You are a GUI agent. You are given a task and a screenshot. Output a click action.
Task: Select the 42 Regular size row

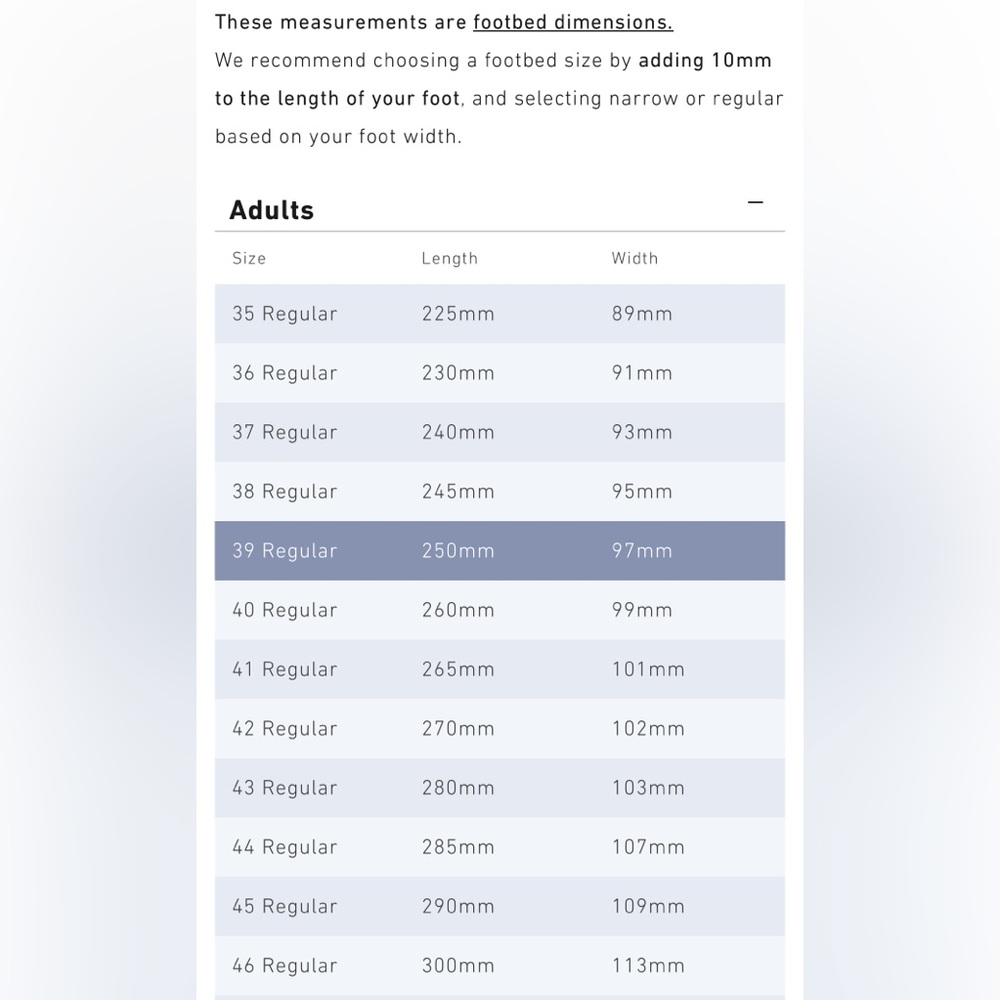tap(499, 729)
